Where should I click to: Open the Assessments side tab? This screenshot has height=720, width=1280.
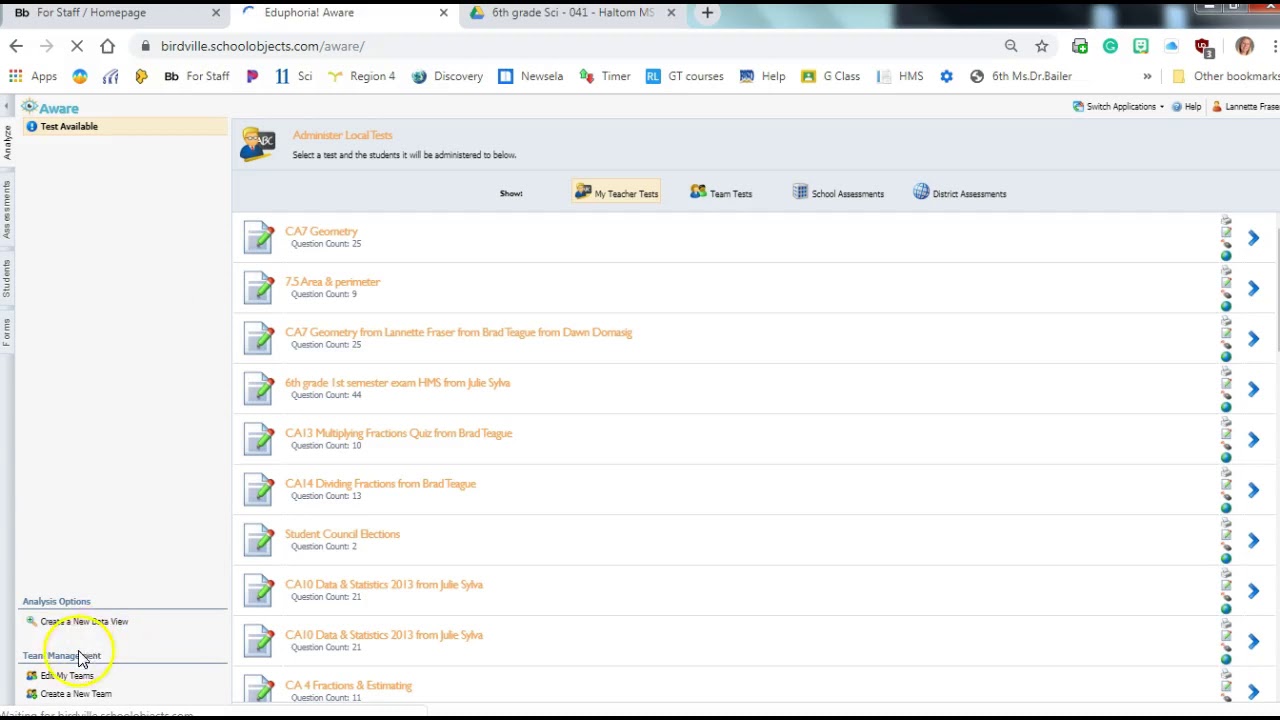pos(7,209)
